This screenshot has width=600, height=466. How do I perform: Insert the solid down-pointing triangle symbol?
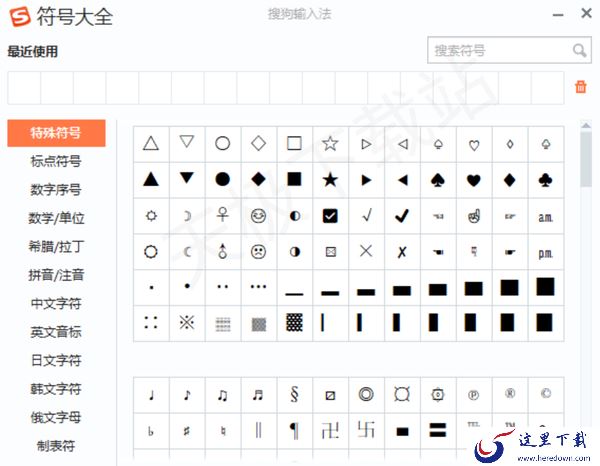pos(187,178)
